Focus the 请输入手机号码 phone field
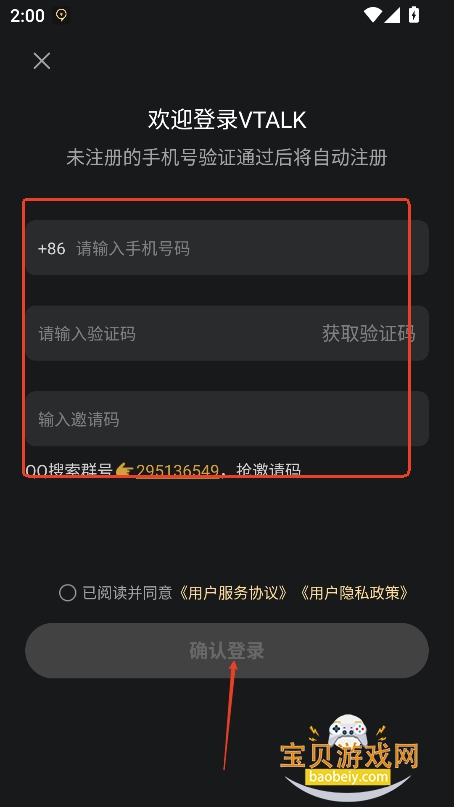Screen dimensions: 454x807 point(227,248)
